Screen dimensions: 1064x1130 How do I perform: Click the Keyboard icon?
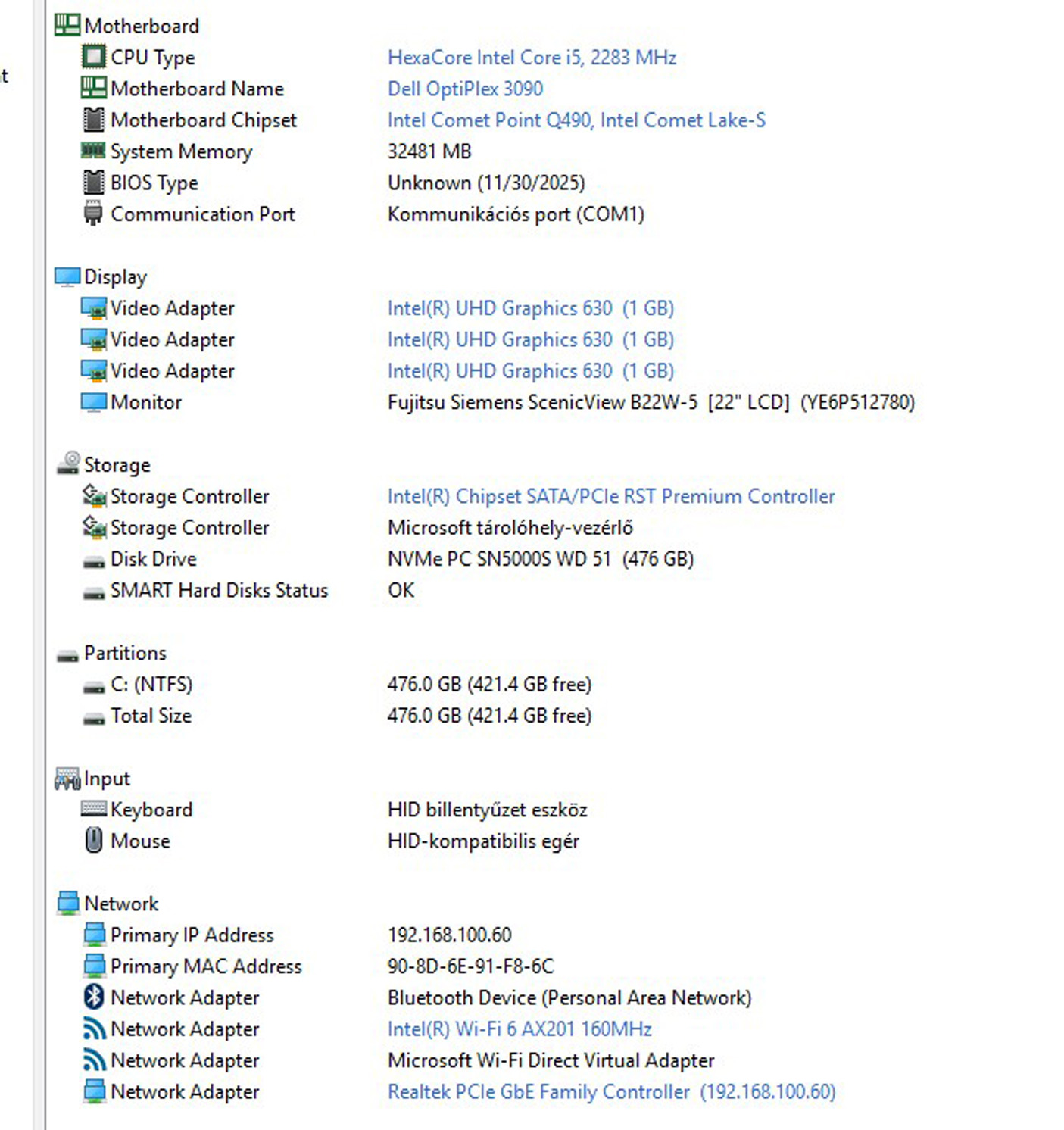pyautogui.click(x=94, y=808)
